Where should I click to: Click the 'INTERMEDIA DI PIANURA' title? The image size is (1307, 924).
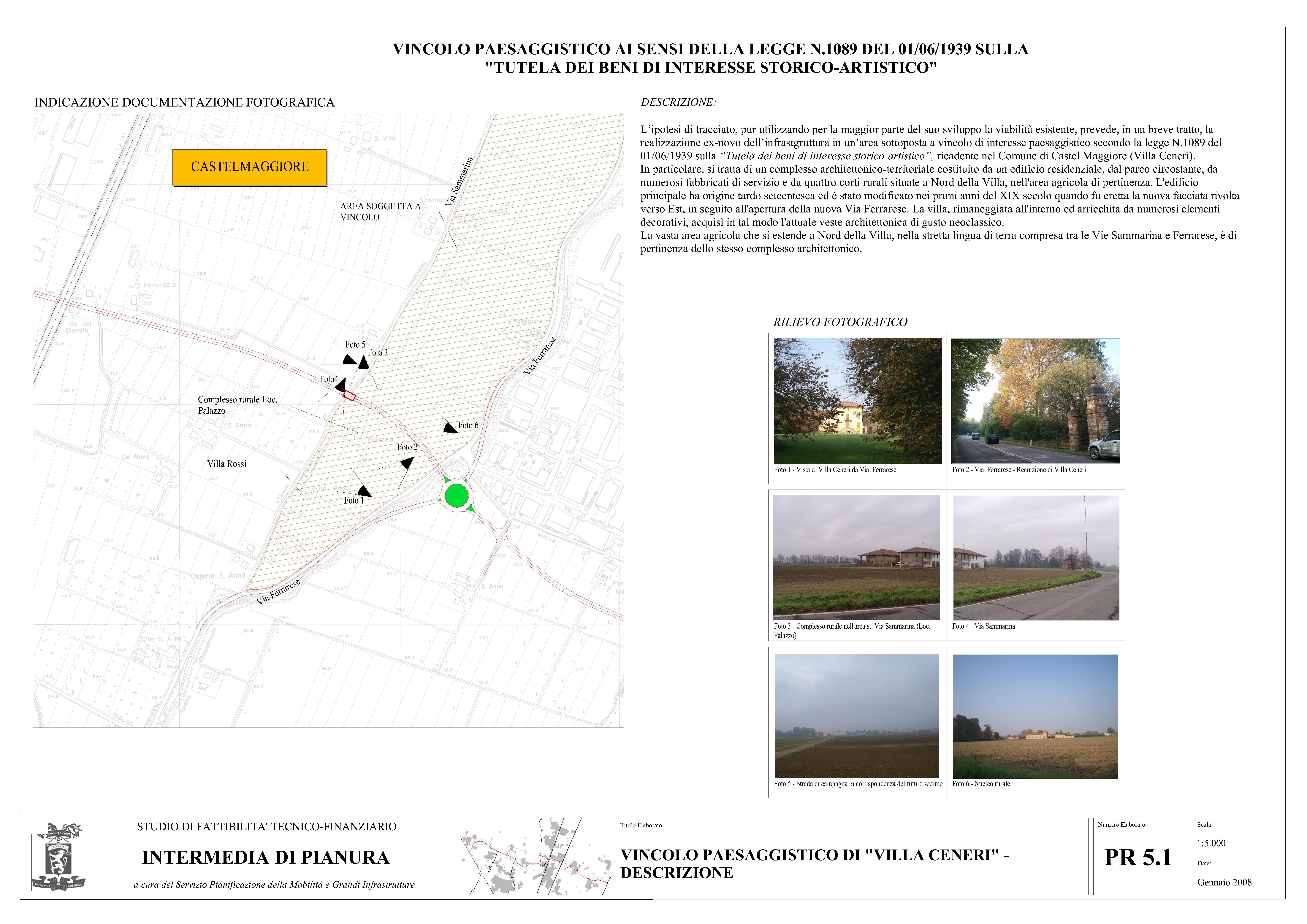pos(265,858)
